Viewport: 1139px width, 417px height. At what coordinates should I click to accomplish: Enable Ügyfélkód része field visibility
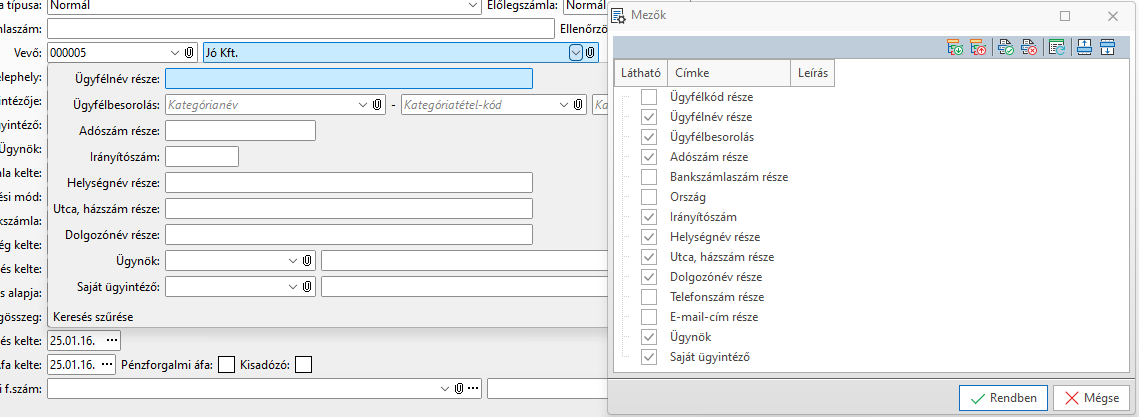pyautogui.click(x=649, y=97)
